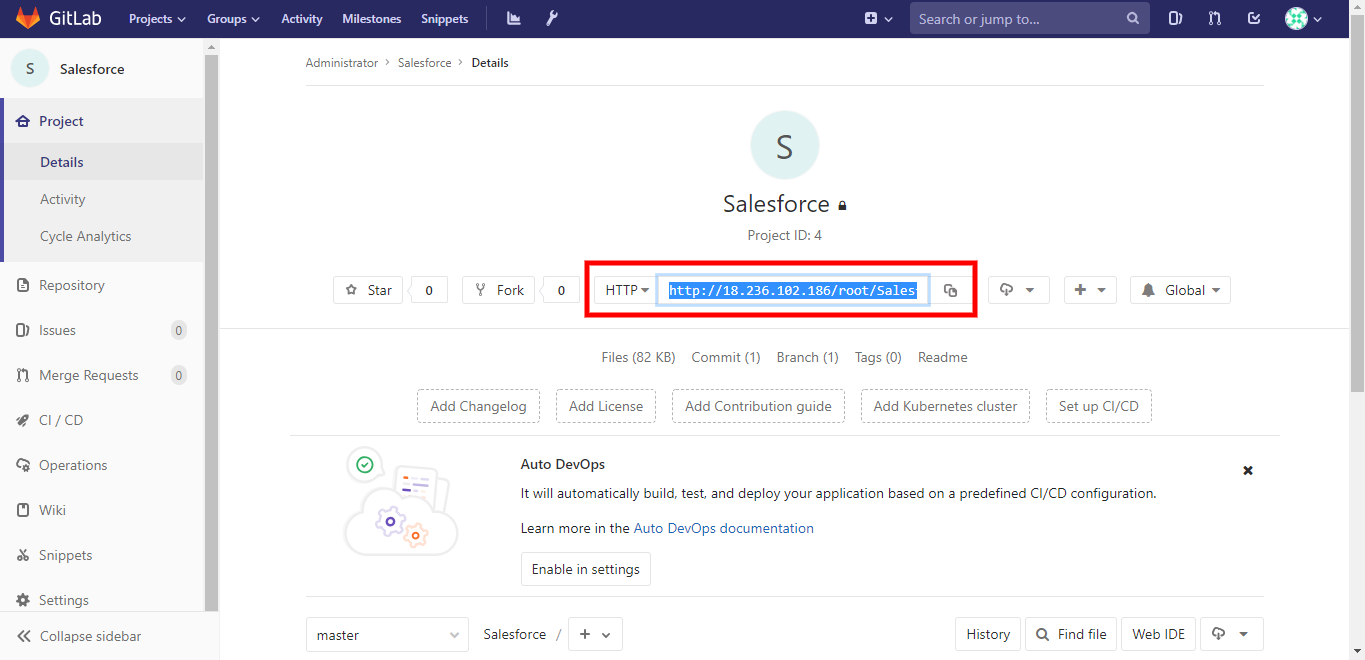Open Projects menu in navbar
The width and height of the screenshot is (1365, 660).
pos(157,18)
